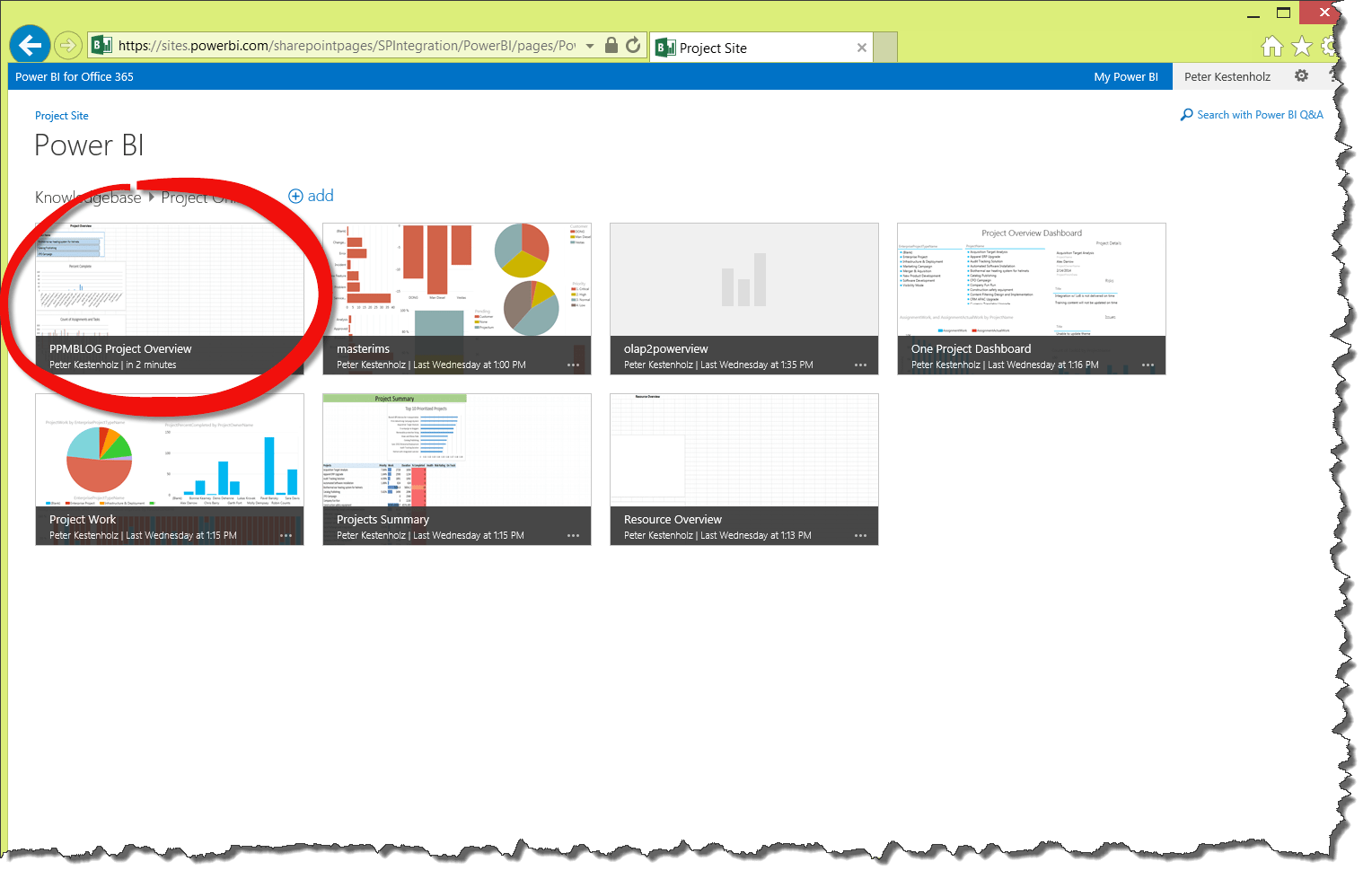The height and width of the screenshot is (879, 1372).
Task: Open PPMBLOG Project Overview workbook
Action: coord(170,299)
